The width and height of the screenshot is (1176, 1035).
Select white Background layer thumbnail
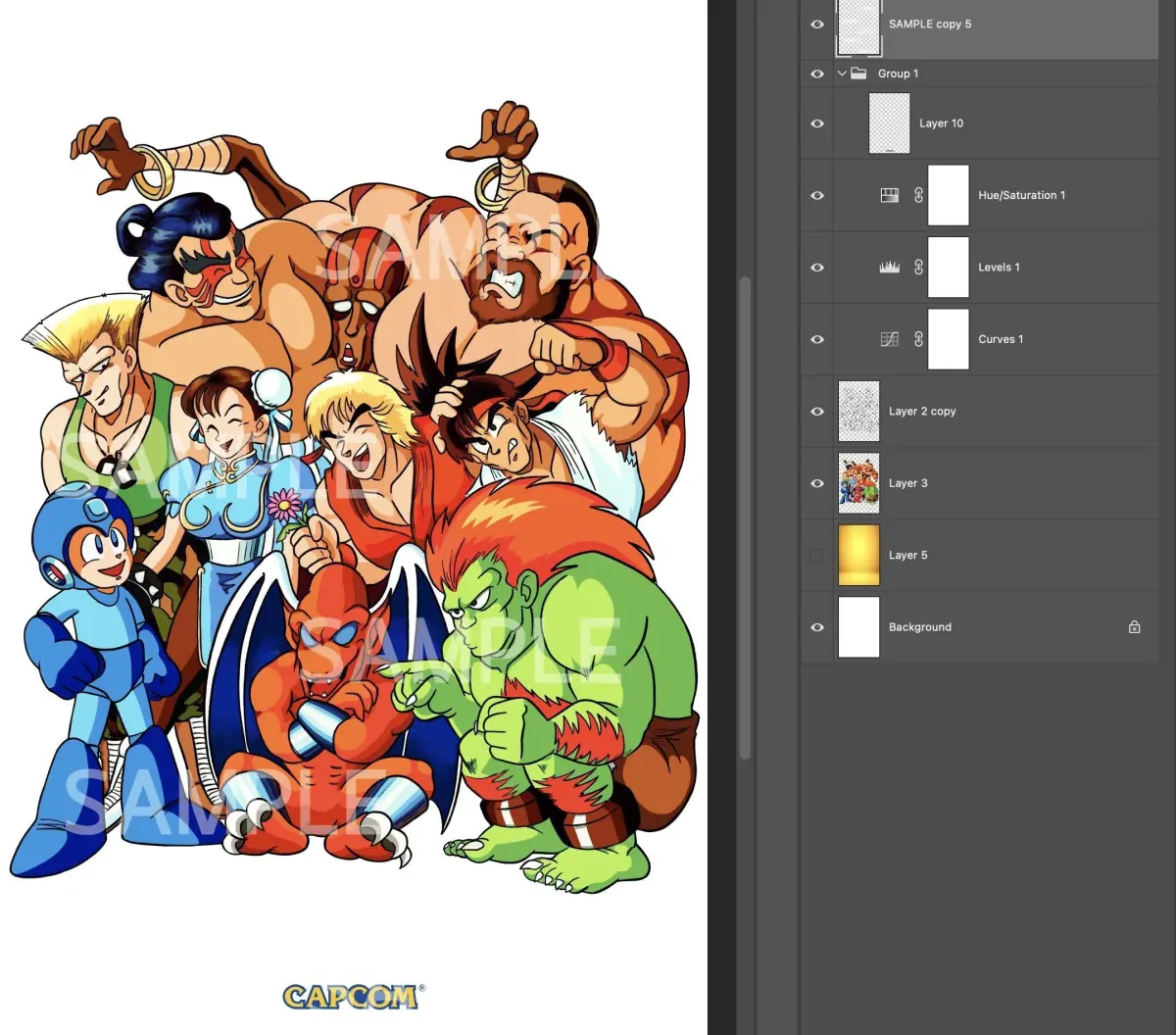[858, 627]
